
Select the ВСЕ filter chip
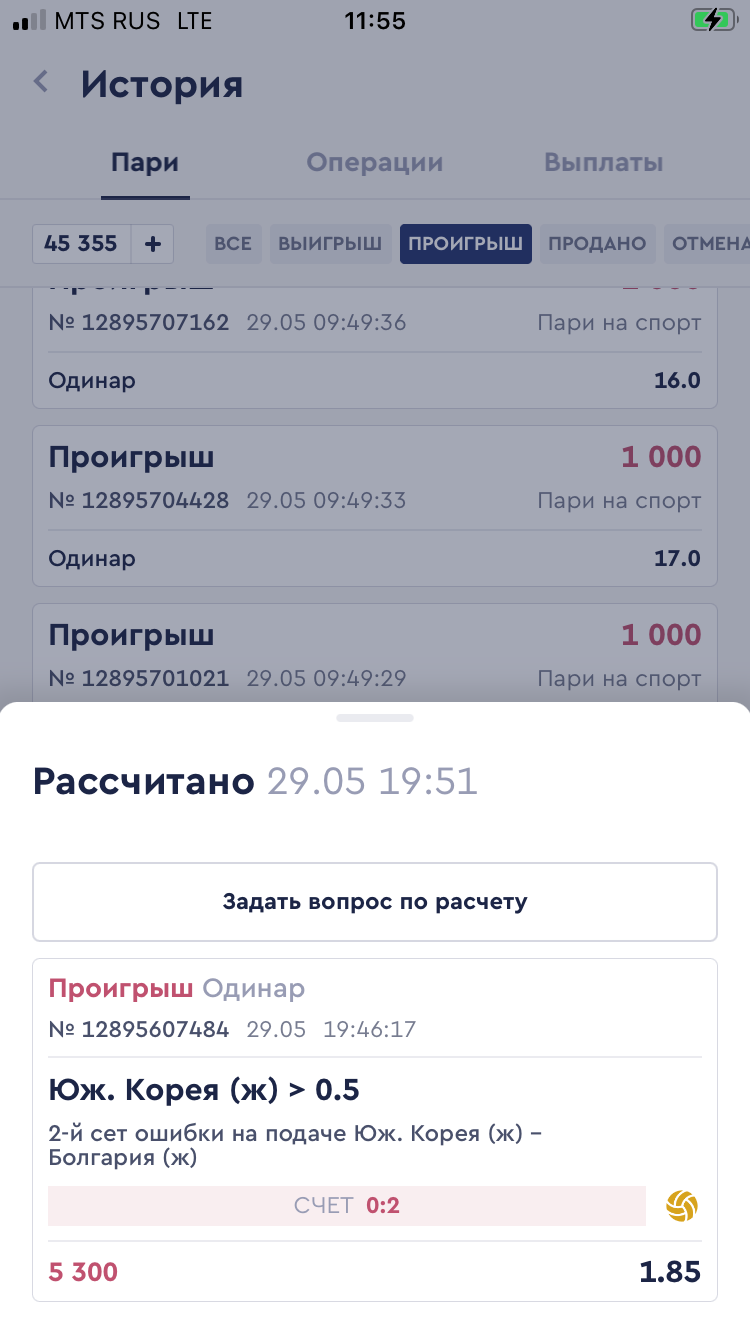coord(233,243)
